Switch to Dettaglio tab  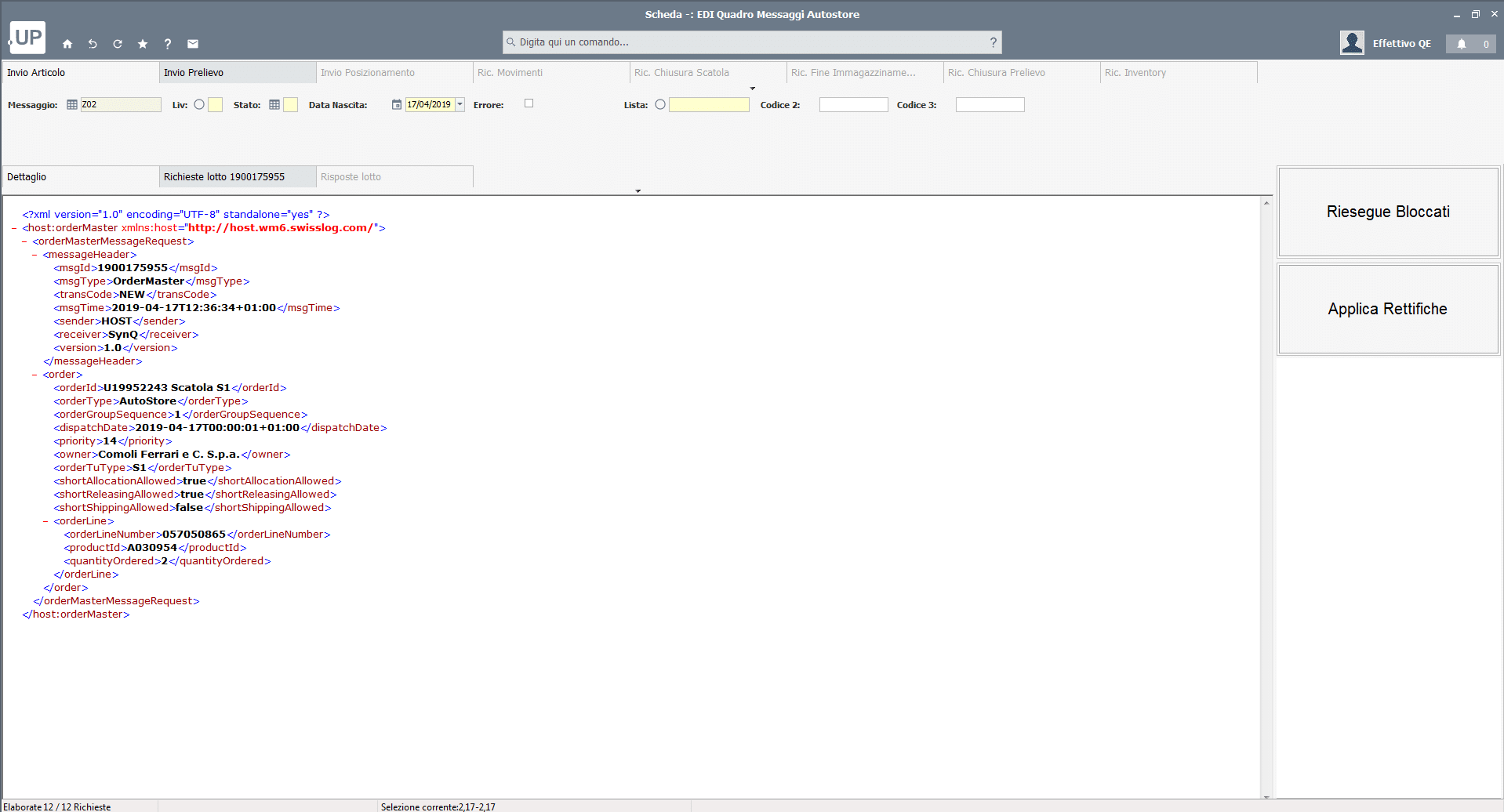(81, 176)
